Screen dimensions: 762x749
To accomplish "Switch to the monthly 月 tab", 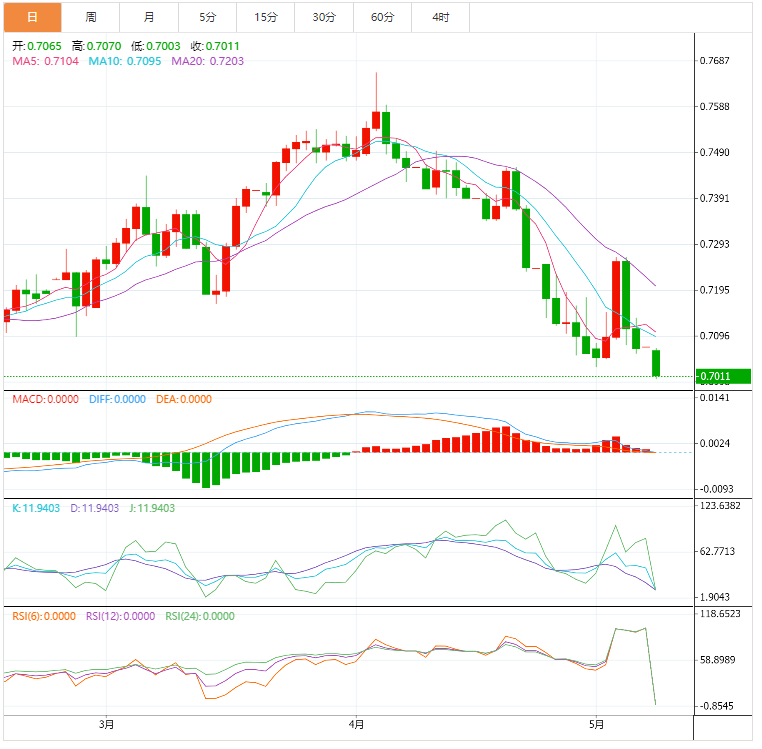I will tap(149, 17).
